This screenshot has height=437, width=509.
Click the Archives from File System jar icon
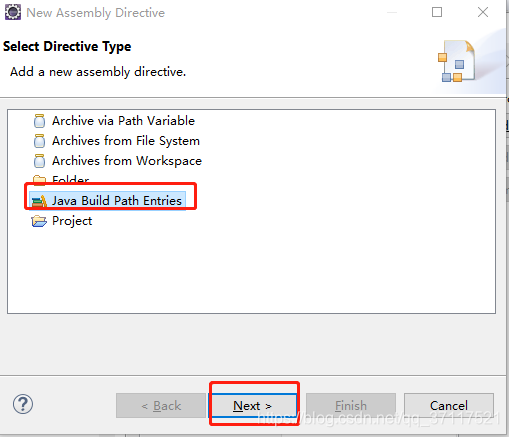click(39, 141)
